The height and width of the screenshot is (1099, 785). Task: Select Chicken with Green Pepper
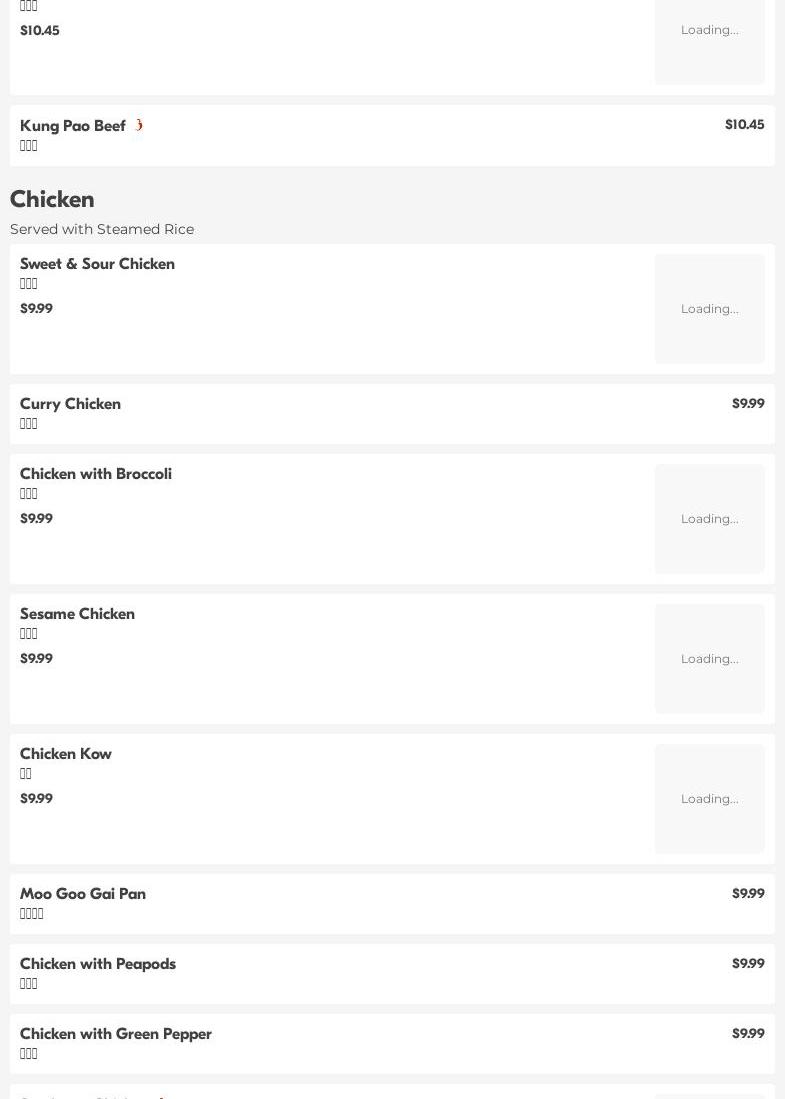point(392,1044)
